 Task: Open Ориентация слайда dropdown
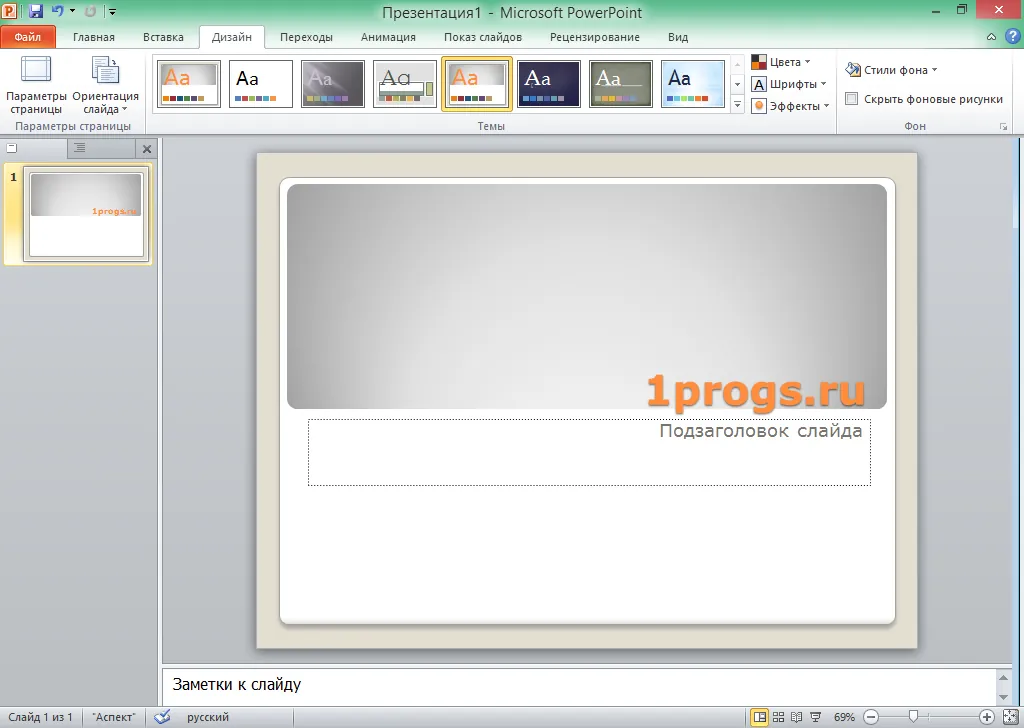[105, 86]
